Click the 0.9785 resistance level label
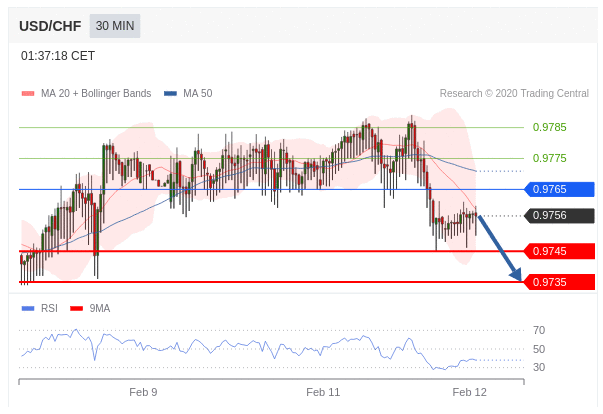The image size is (603, 414). coord(550,127)
